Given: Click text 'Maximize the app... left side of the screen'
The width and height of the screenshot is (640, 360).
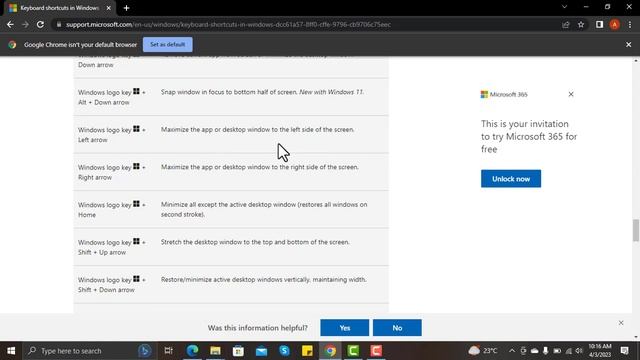Looking at the screenshot, I should pos(258,130).
